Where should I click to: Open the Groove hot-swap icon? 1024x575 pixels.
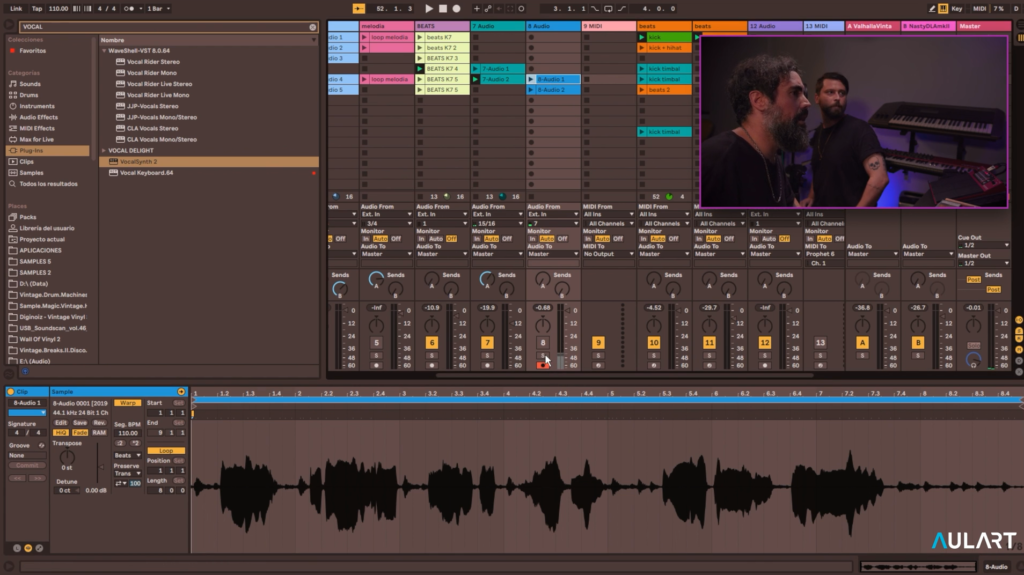coord(42,446)
